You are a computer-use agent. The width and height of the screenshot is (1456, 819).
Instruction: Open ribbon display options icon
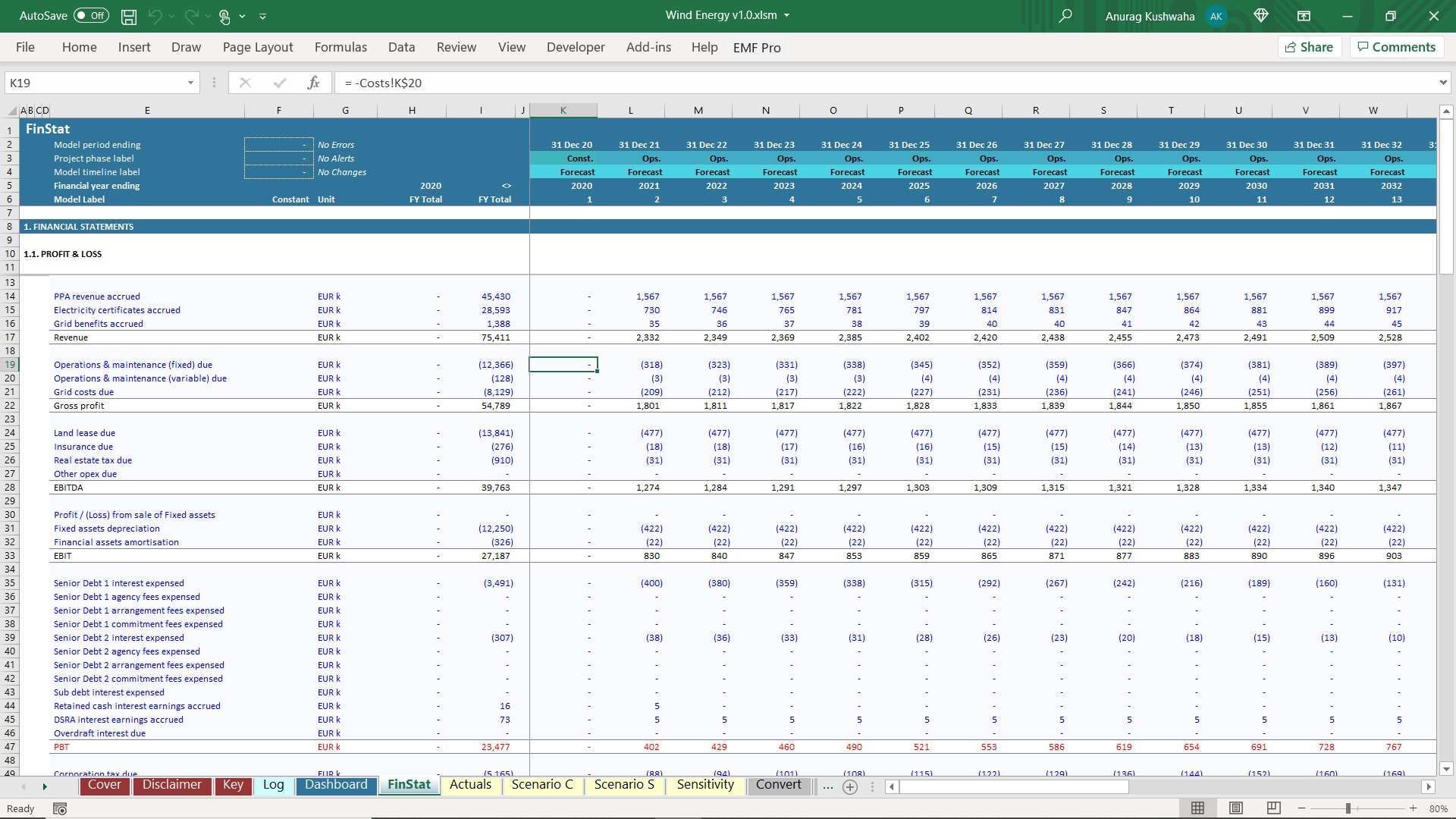click(1304, 16)
